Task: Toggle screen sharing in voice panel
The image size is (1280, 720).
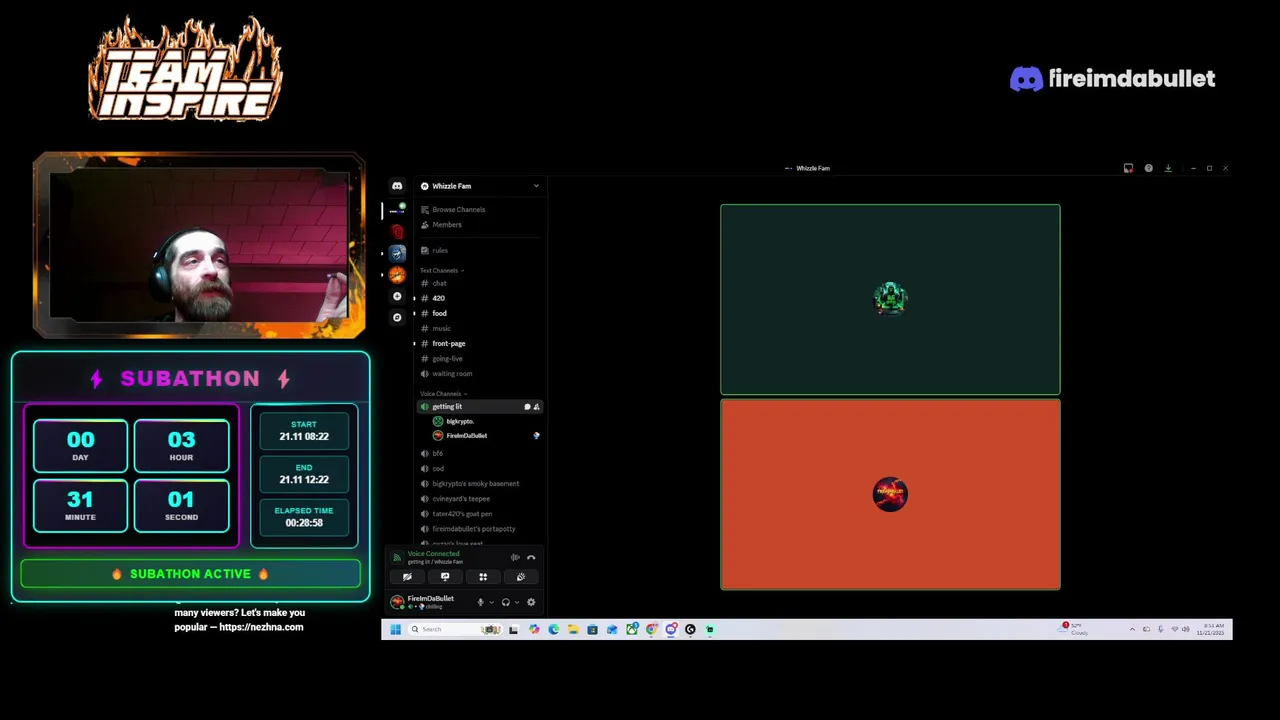Action: click(x=445, y=577)
